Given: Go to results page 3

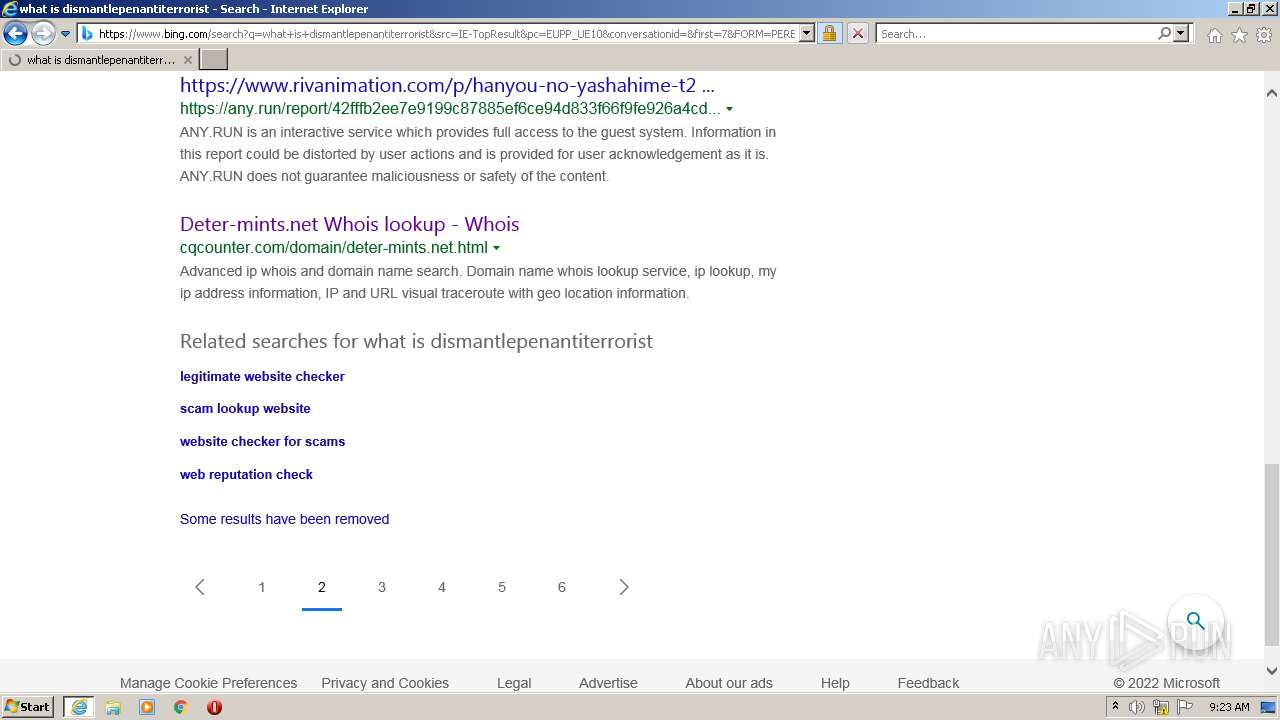Looking at the screenshot, I should pos(382,587).
